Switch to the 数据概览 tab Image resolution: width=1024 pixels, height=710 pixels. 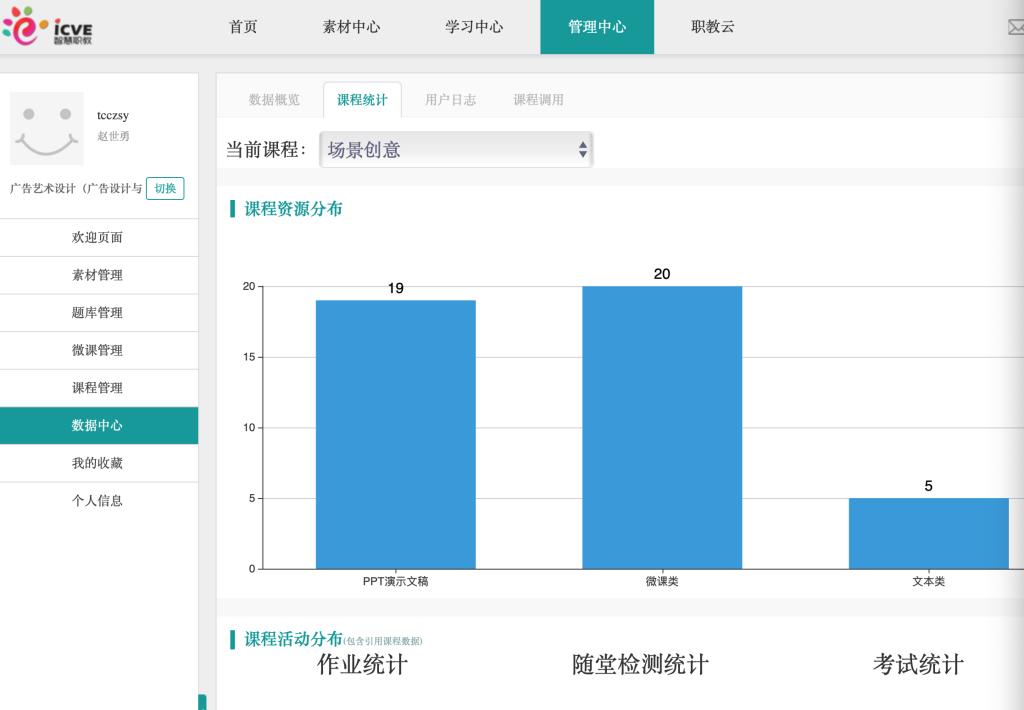pos(274,100)
